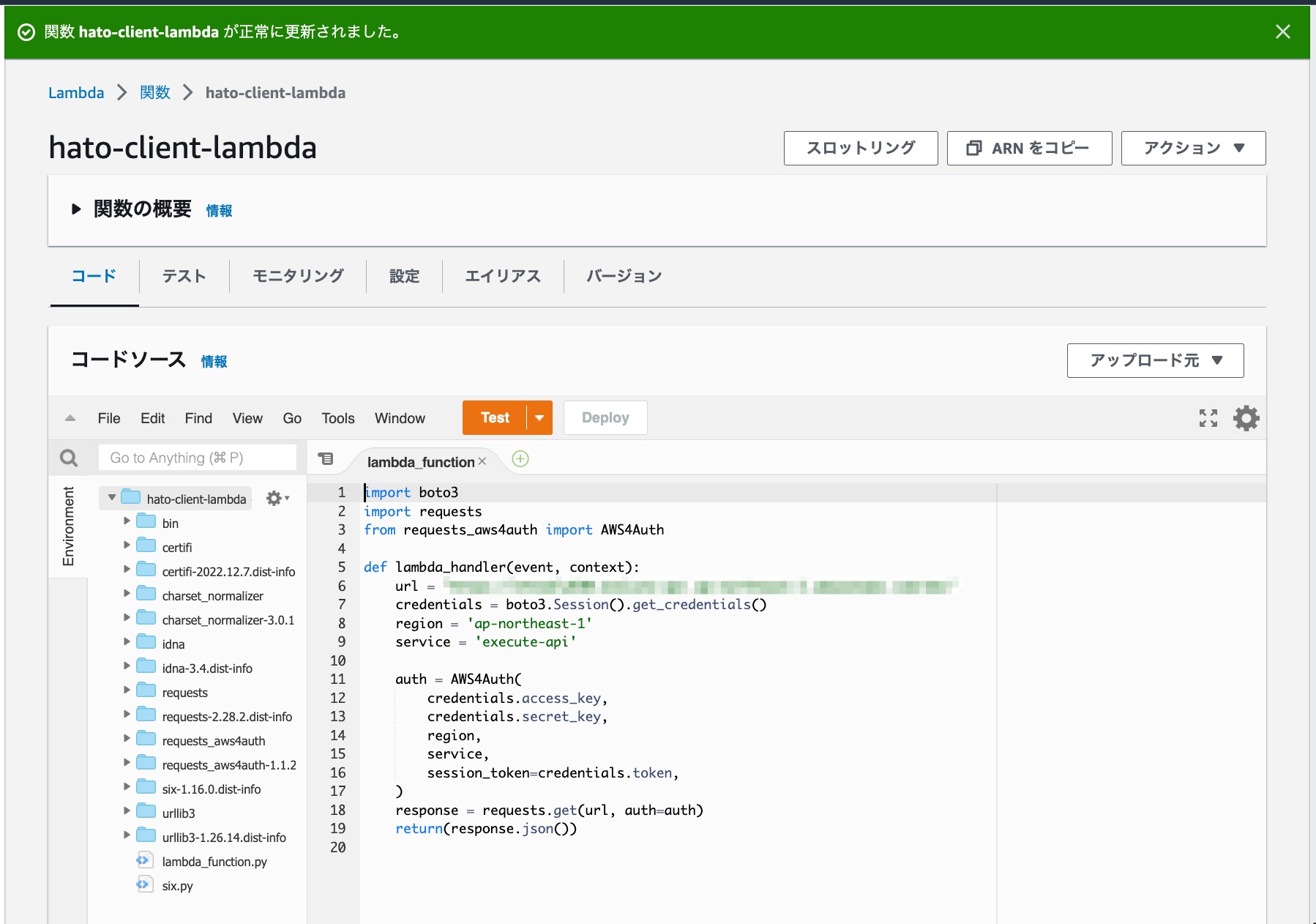Open the search in Environment panel
1316x924 pixels.
(x=68, y=458)
